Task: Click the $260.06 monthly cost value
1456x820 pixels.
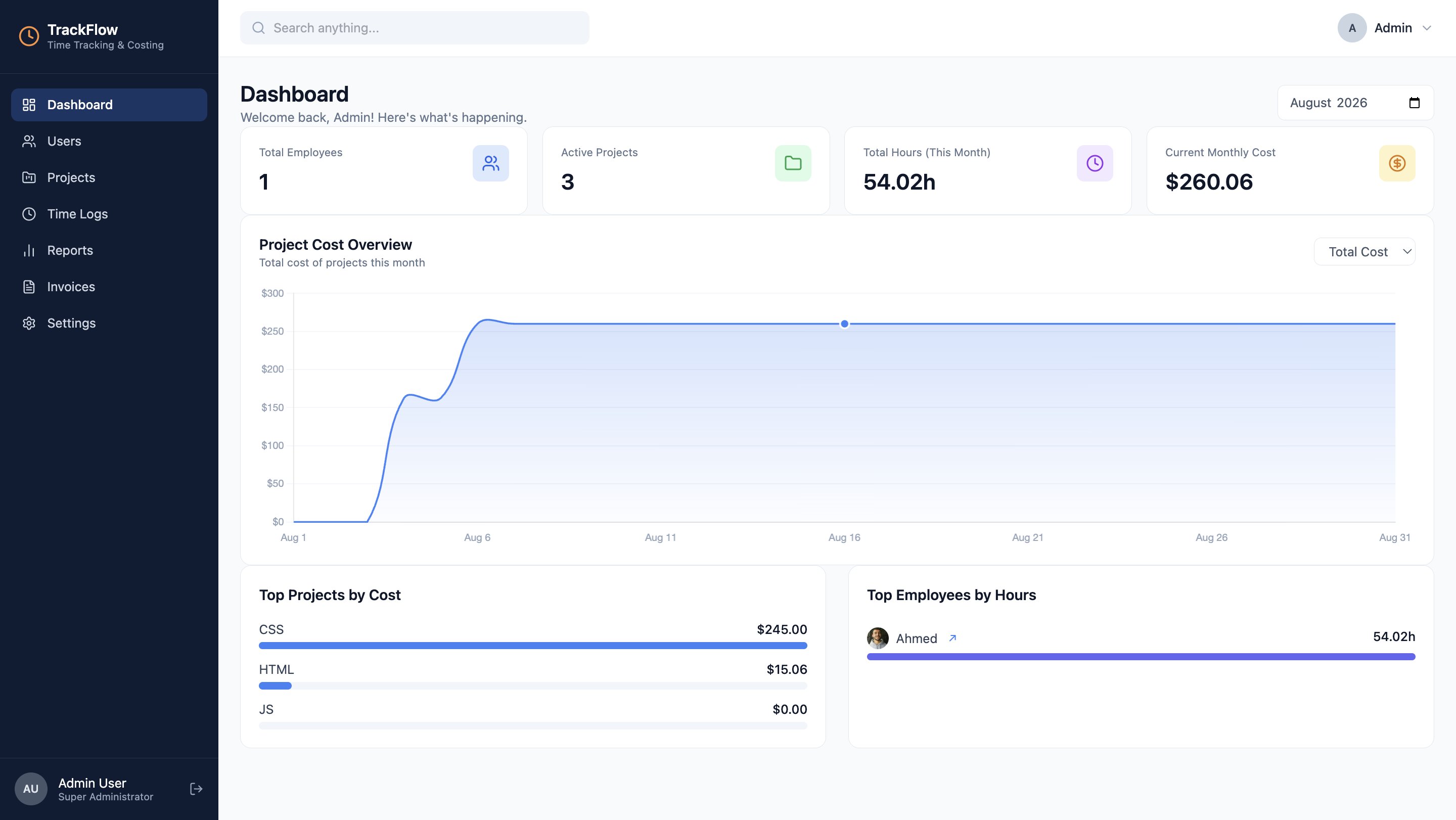Action: pos(1209,182)
